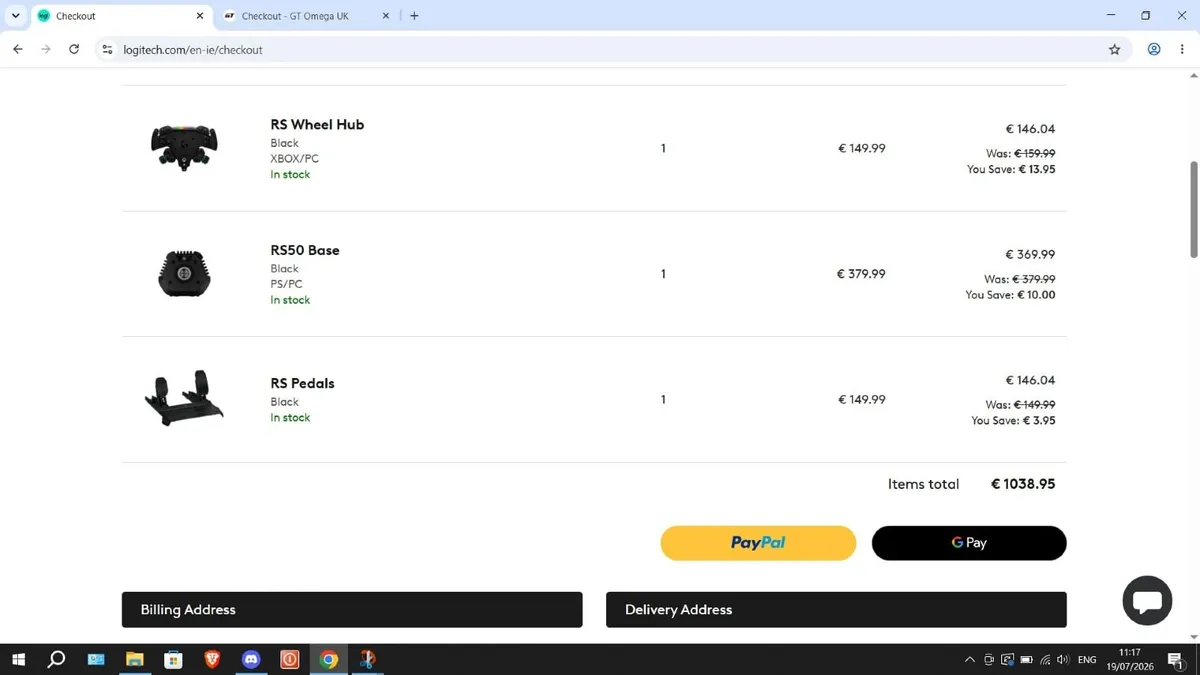Viewport: 1200px width, 675px height.
Task: Bookmark this page with the star icon
Action: (1114, 49)
